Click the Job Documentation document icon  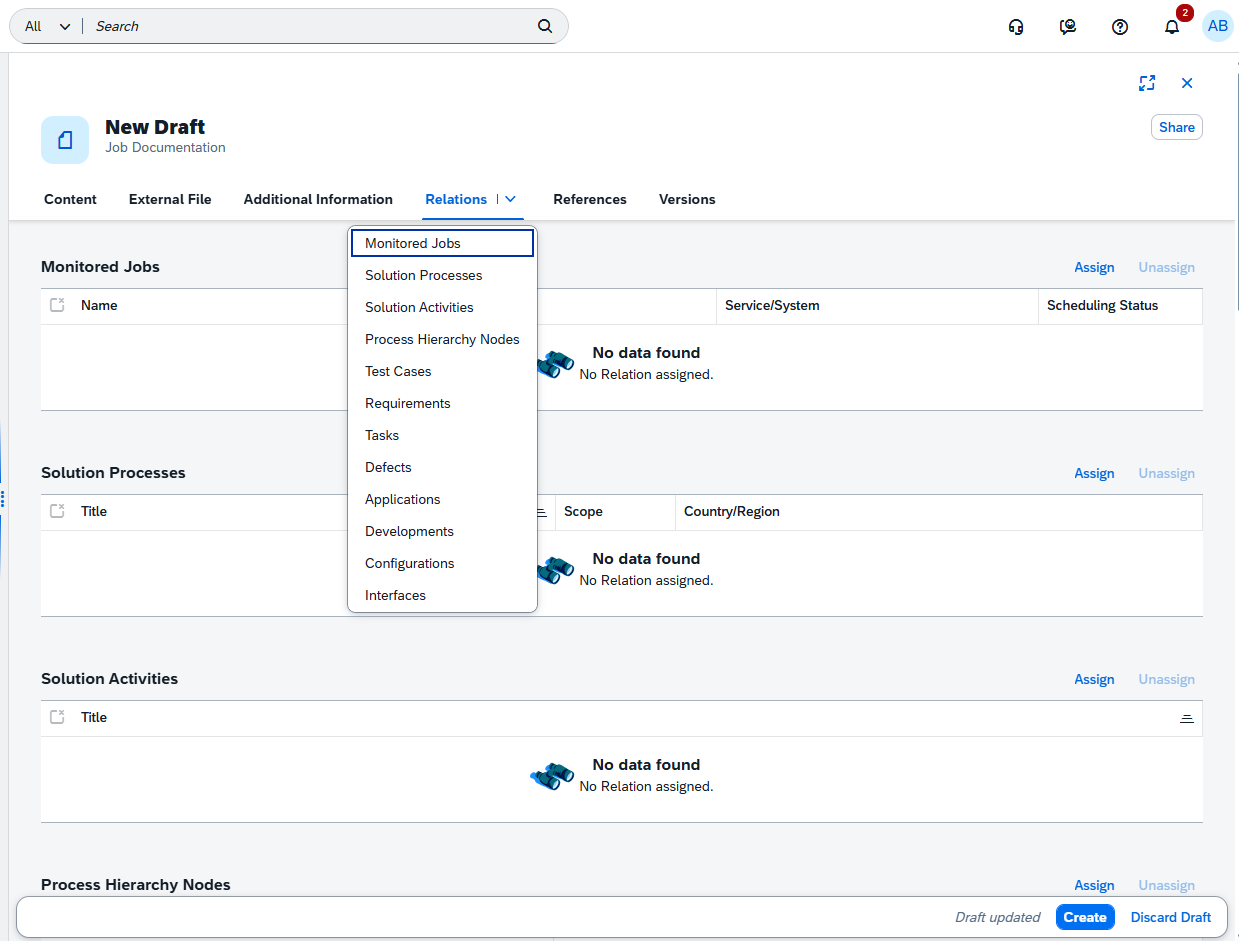(65, 140)
